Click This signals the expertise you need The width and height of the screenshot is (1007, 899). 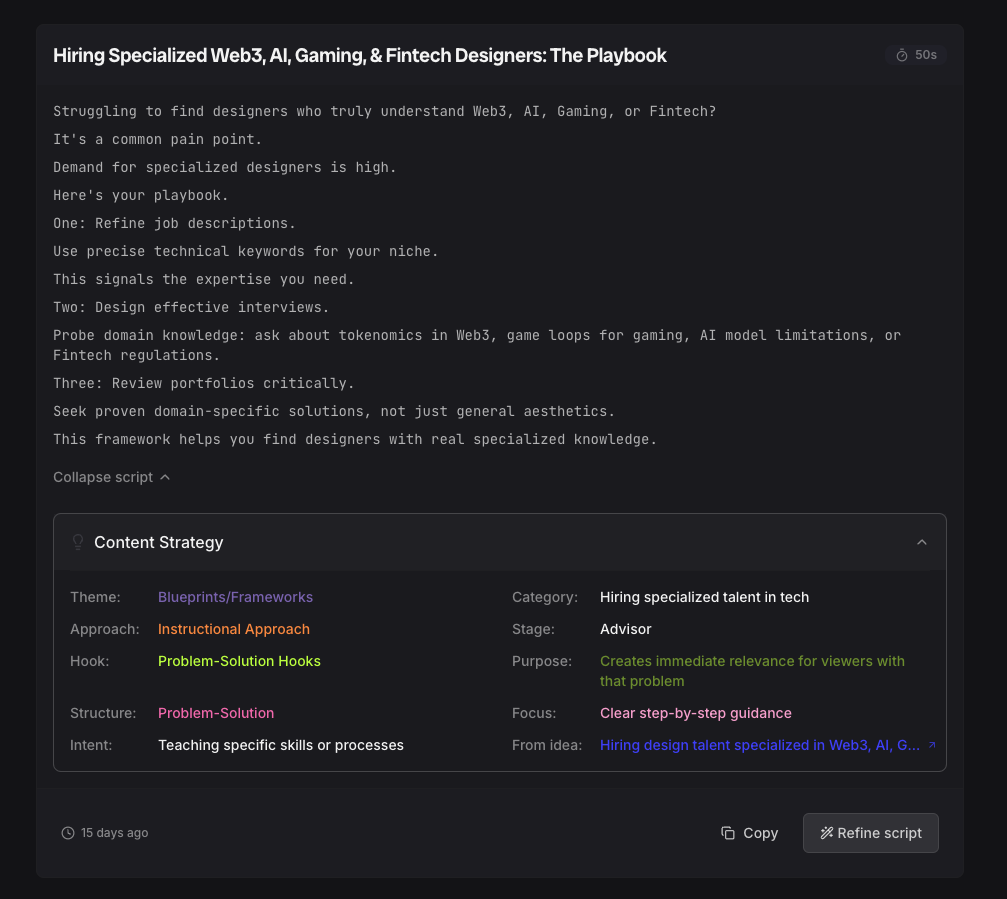[204, 279]
